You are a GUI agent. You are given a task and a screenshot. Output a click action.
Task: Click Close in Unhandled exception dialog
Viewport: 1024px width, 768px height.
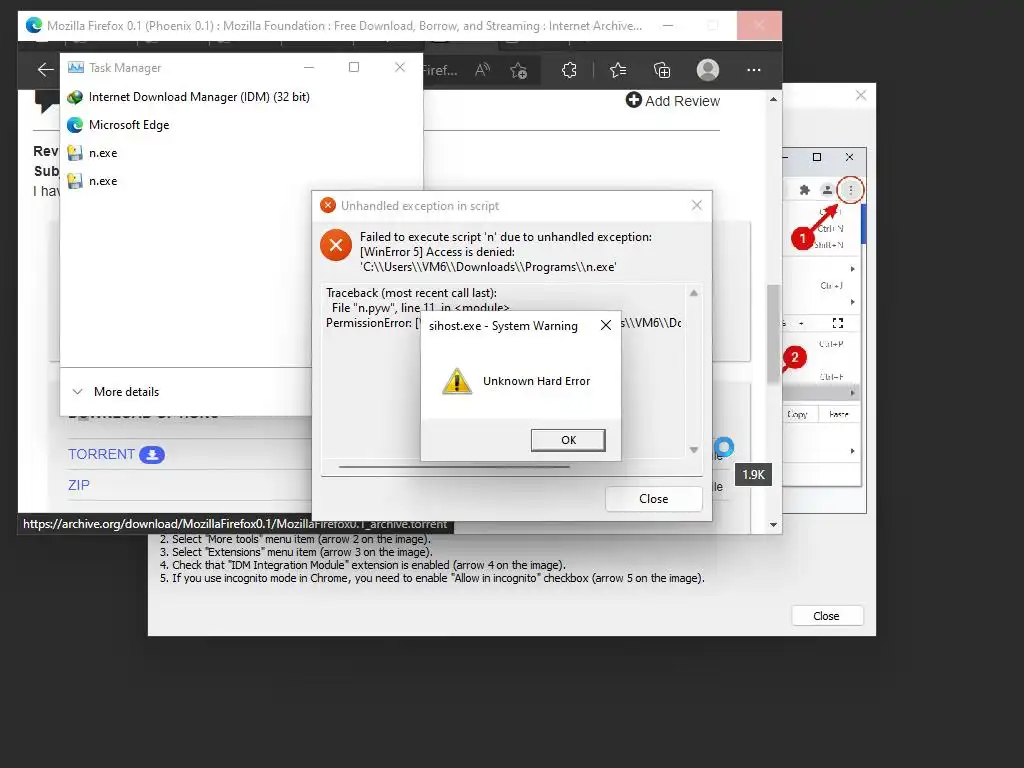click(x=654, y=499)
